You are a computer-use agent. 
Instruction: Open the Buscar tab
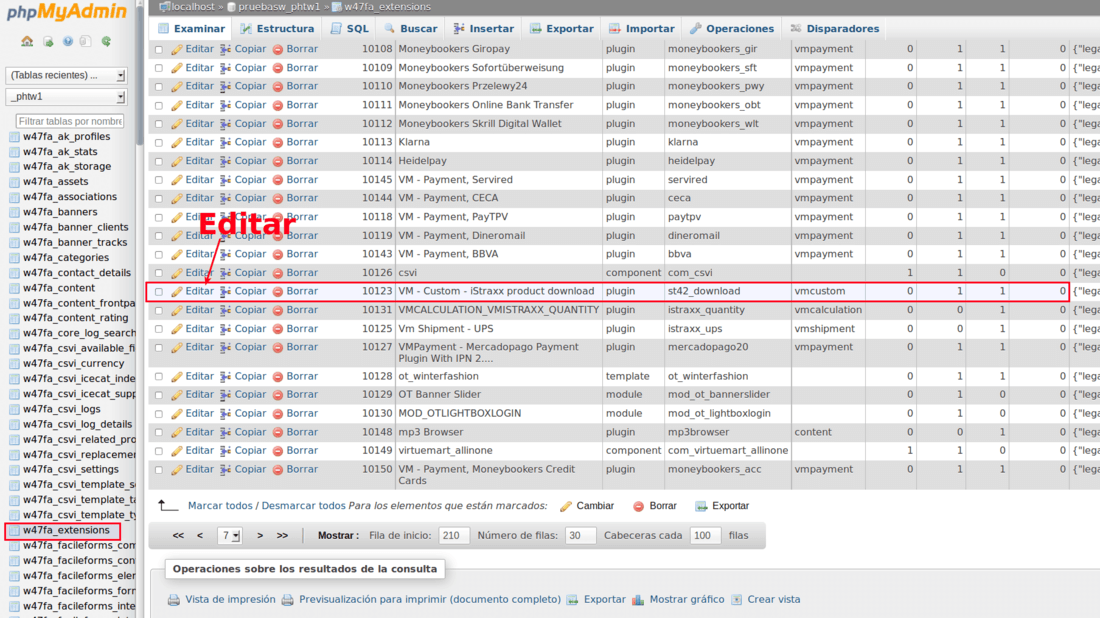[410, 29]
